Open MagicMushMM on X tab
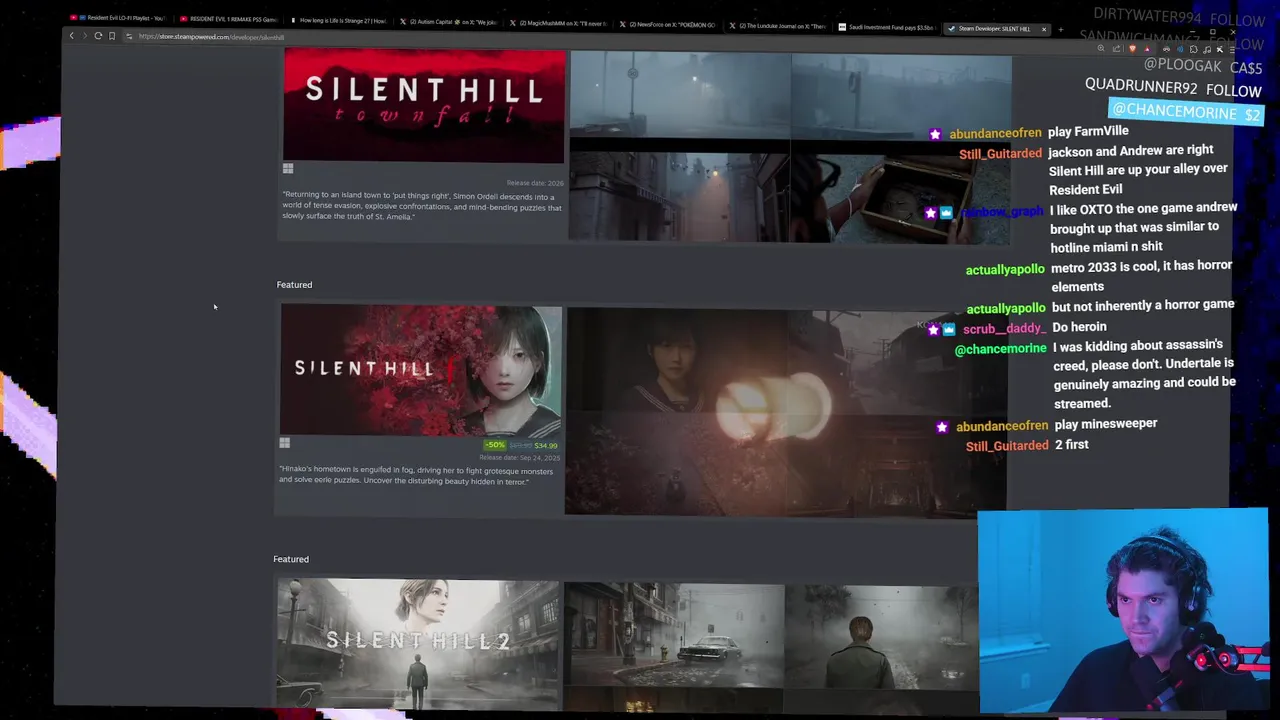 click(x=559, y=23)
